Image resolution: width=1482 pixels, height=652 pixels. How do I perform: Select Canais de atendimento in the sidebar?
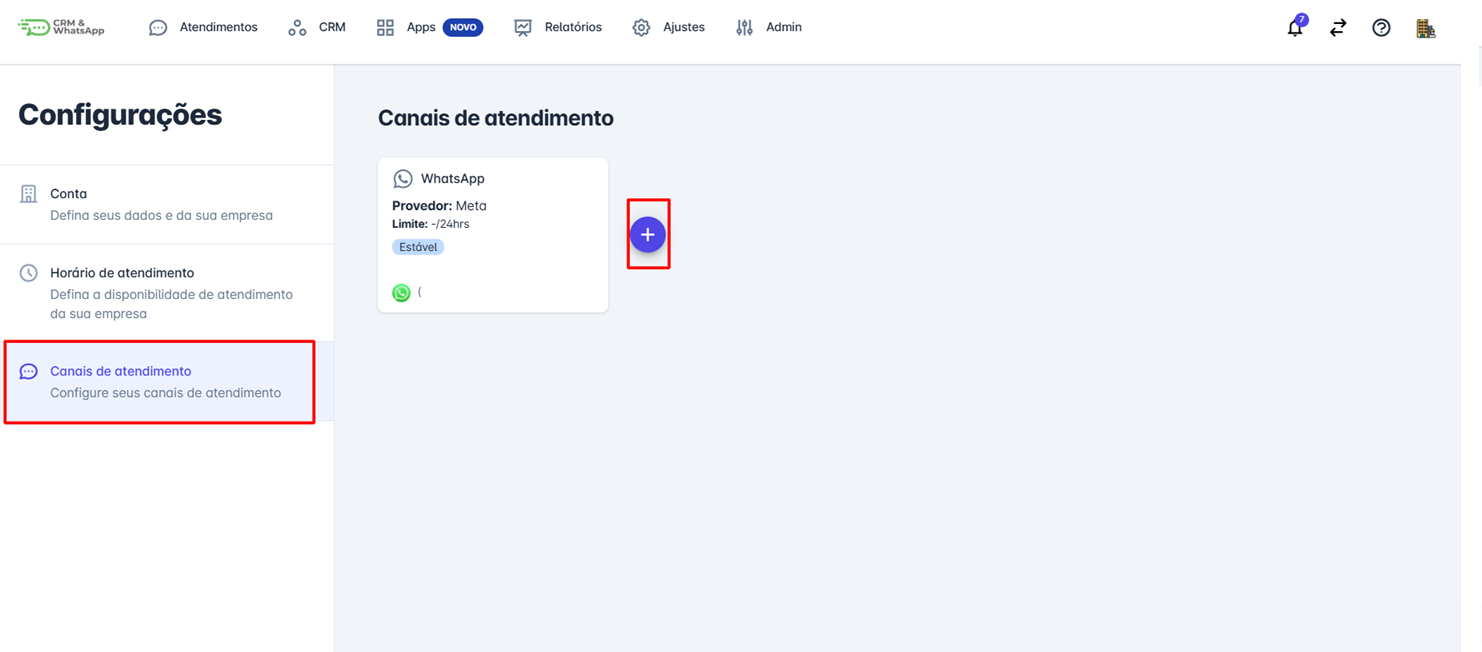point(120,371)
